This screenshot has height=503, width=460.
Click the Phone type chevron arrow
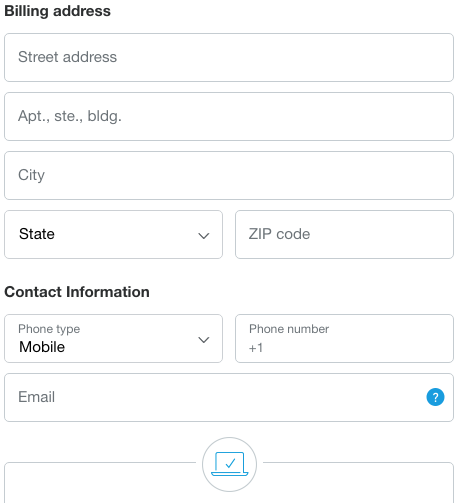point(203,340)
